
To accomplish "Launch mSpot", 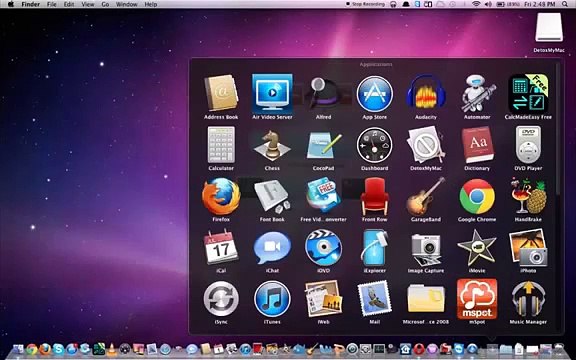I will (477, 299).
